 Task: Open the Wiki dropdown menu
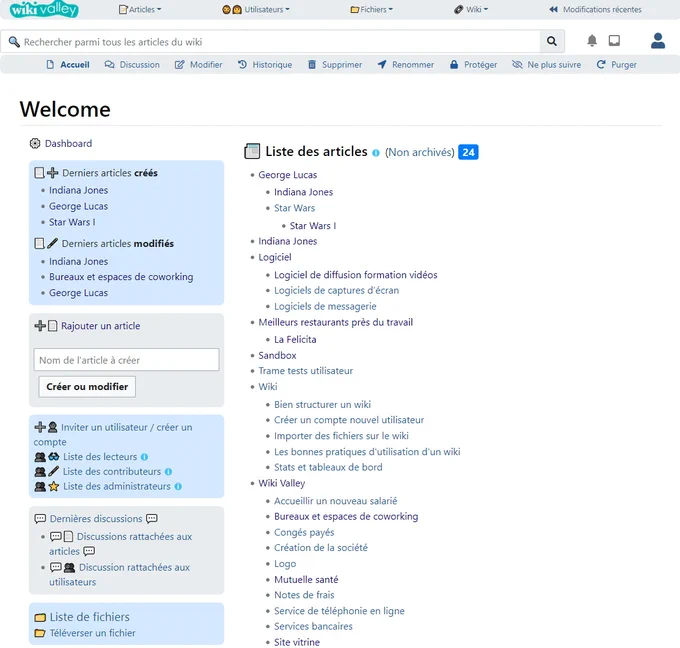click(471, 9)
